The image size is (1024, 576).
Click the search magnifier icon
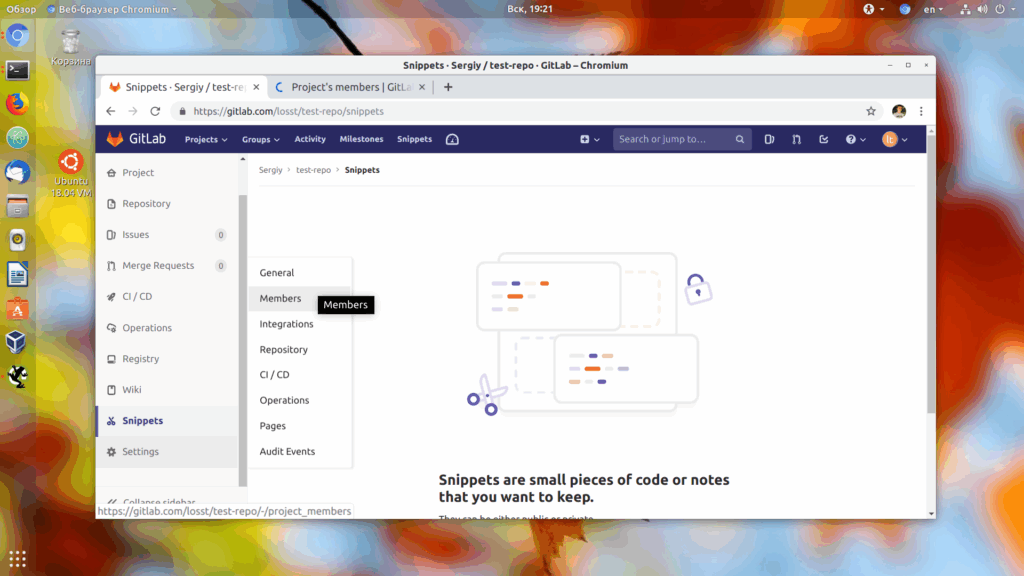(739, 139)
